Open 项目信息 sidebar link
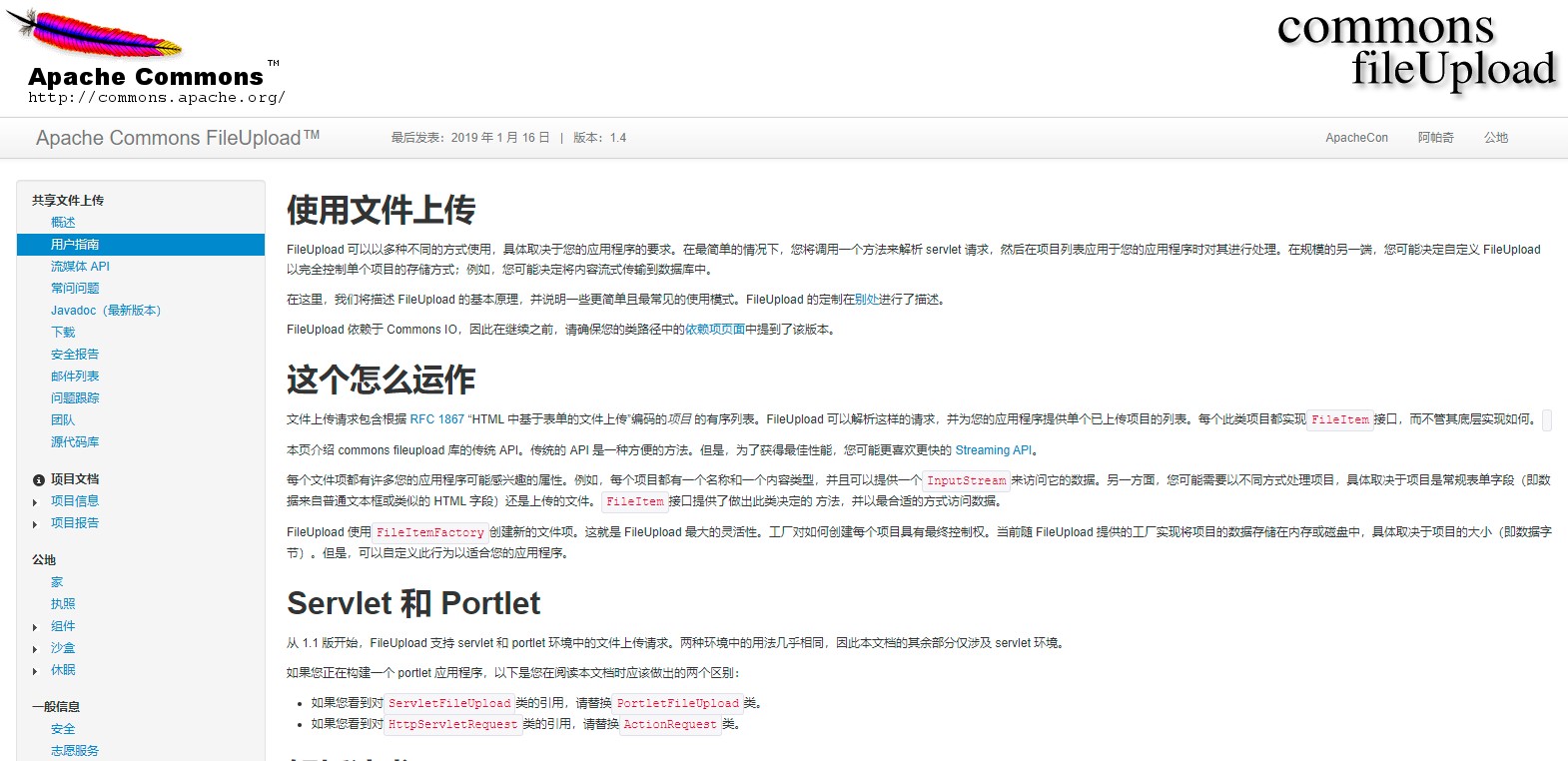This screenshot has width=1568, height=761. click(75, 501)
